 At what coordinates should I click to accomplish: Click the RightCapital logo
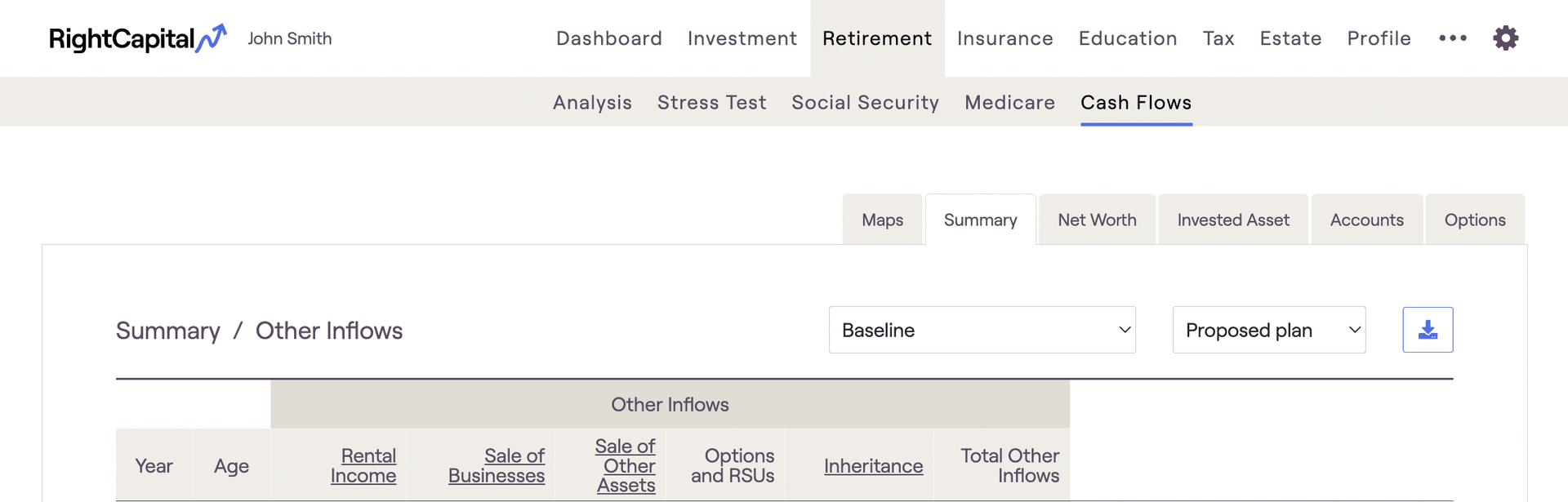tap(137, 38)
